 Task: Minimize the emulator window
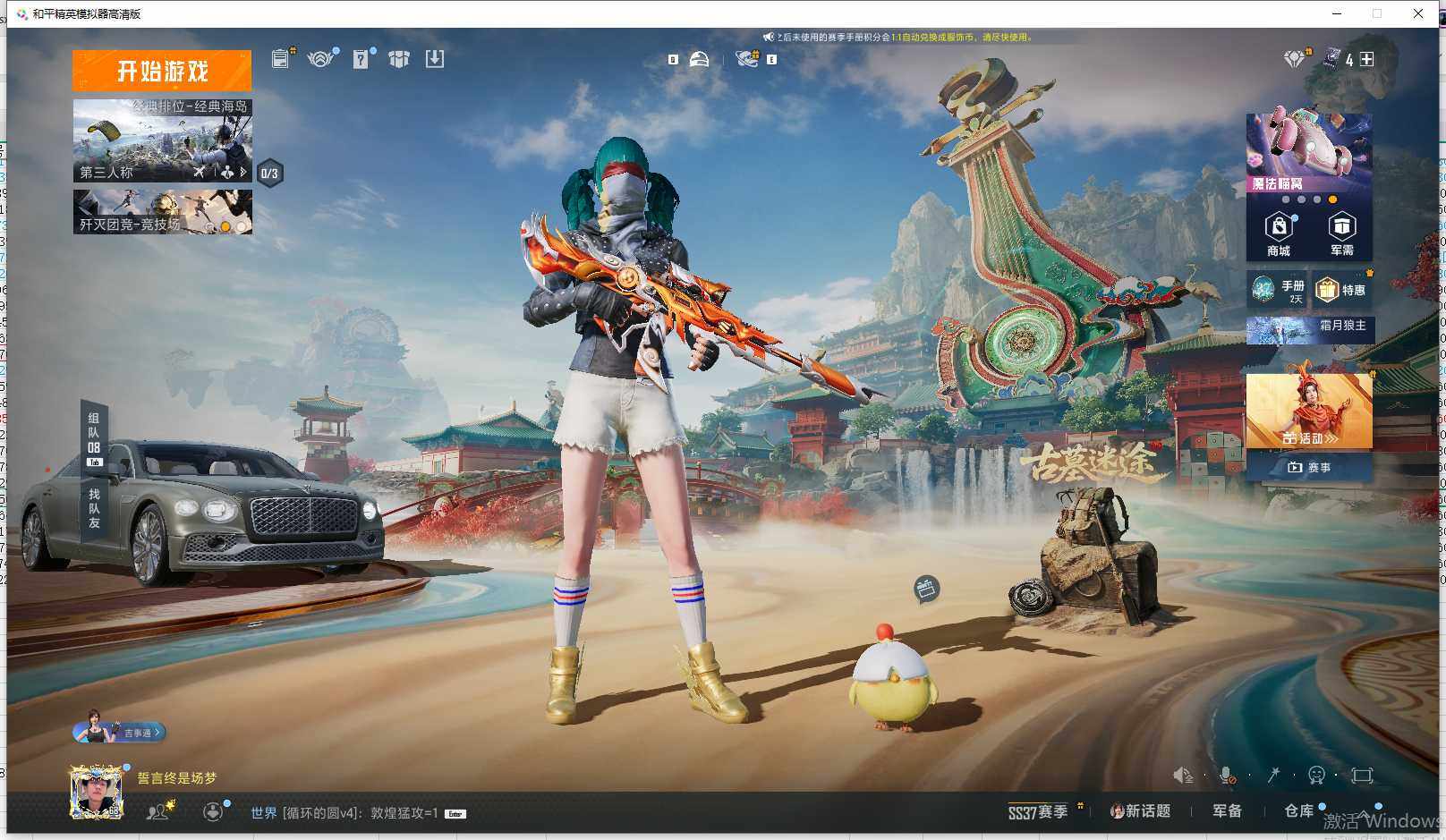(1337, 13)
